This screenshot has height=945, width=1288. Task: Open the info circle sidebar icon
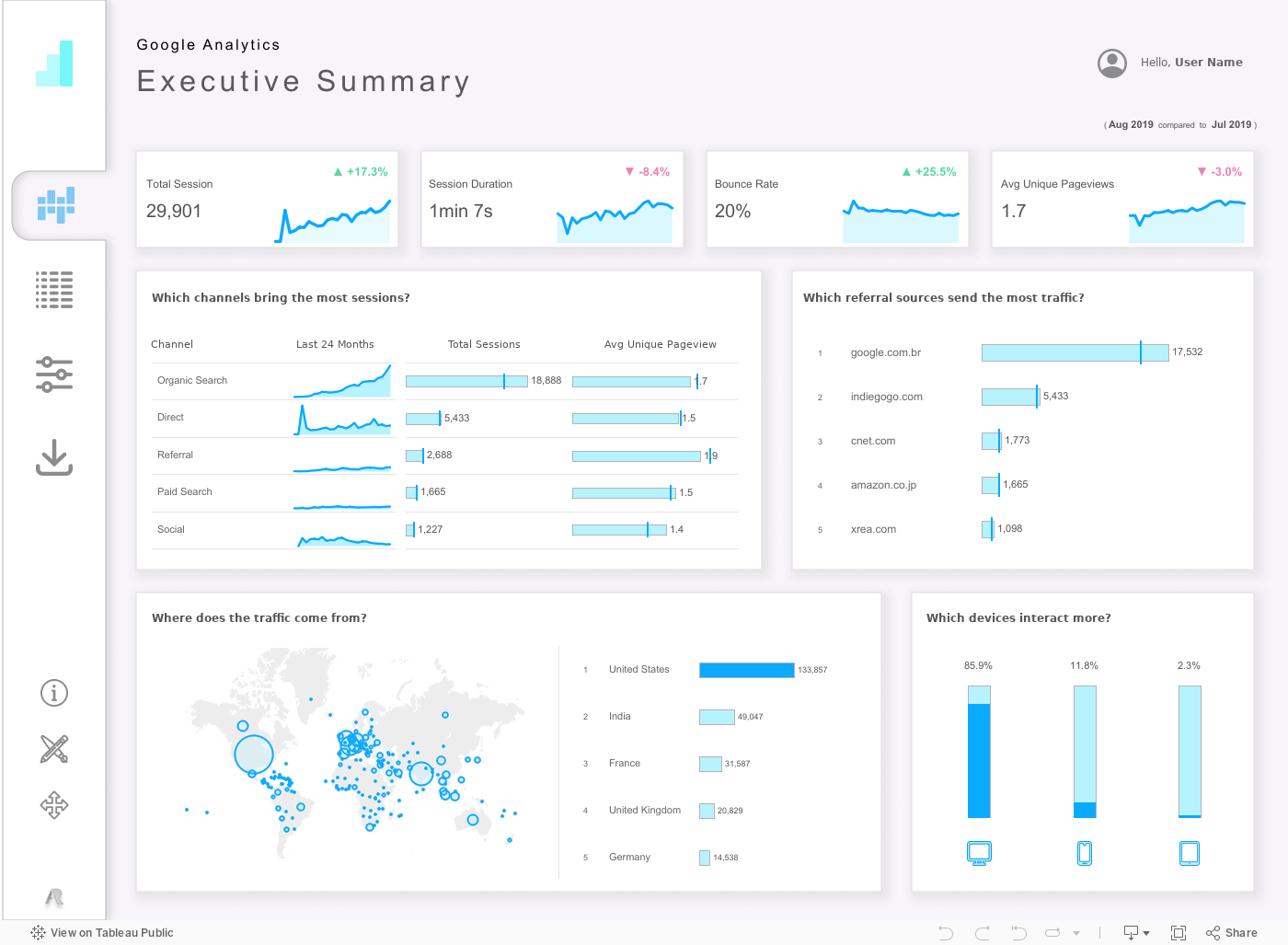[x=54, y=693]
